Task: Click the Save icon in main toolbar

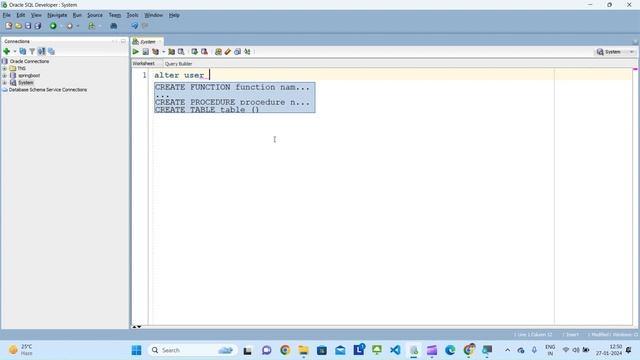Action: pyautogui.click(x=28, y=26)
